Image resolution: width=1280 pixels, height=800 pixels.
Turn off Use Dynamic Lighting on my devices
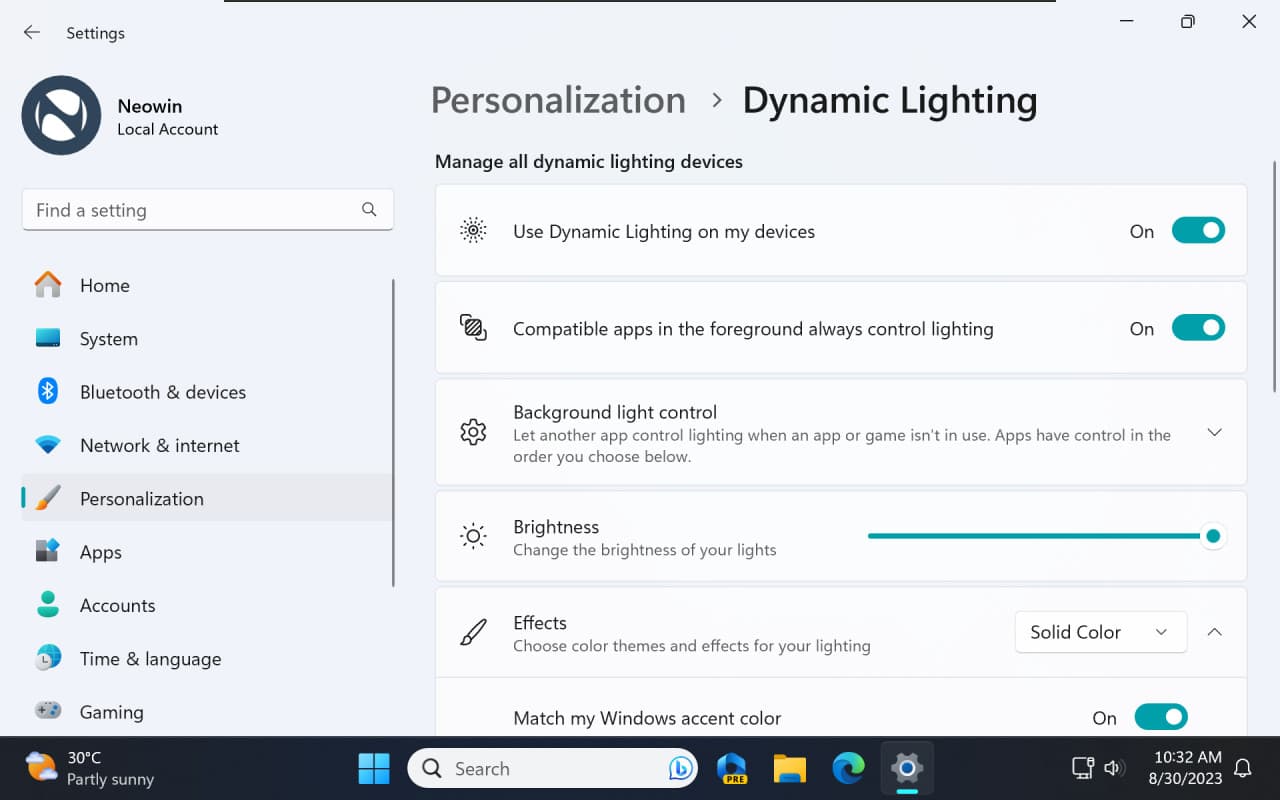1198,230
